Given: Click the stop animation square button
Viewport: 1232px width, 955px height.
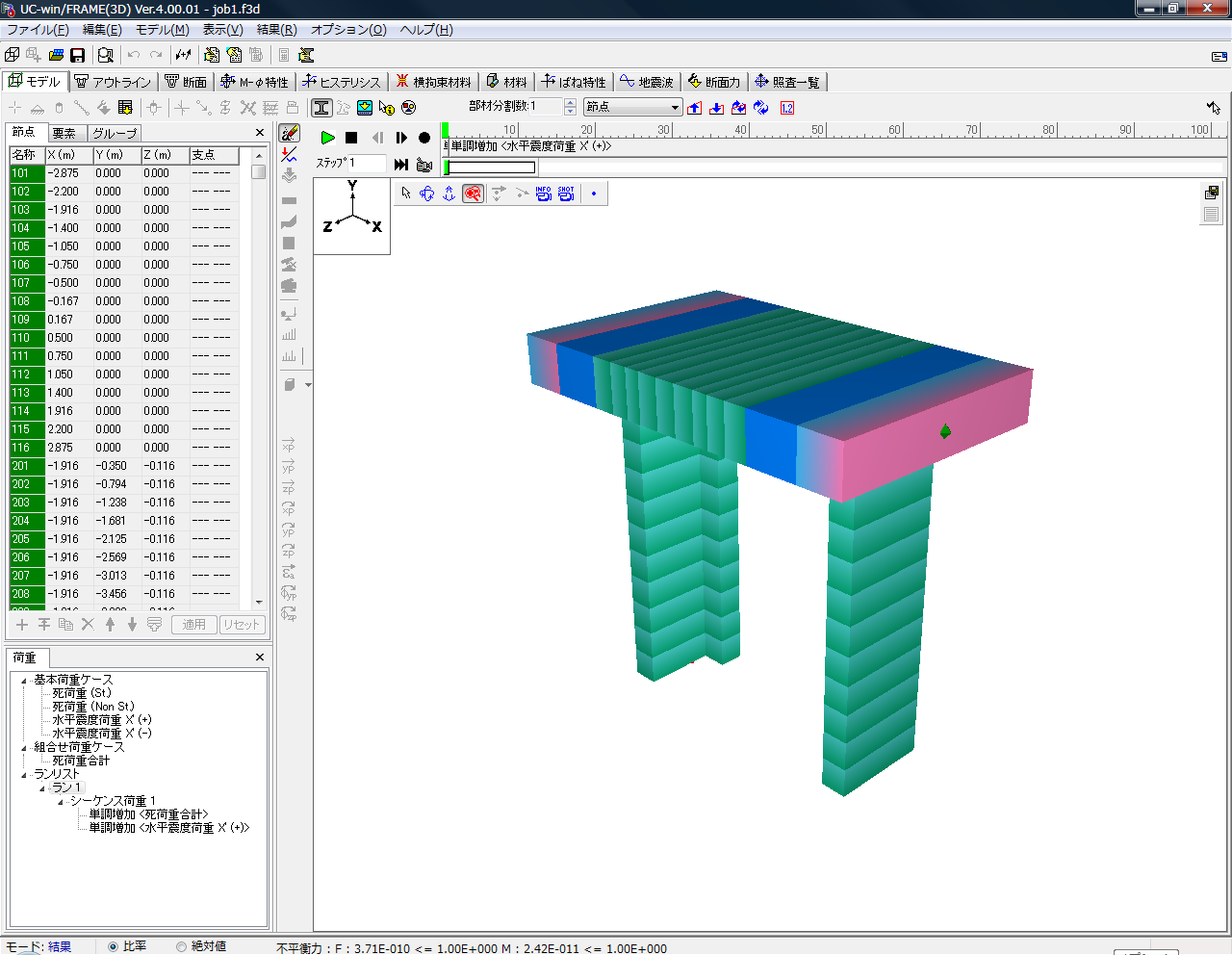Looking at the screenshot, I should [x=351, y=138].
